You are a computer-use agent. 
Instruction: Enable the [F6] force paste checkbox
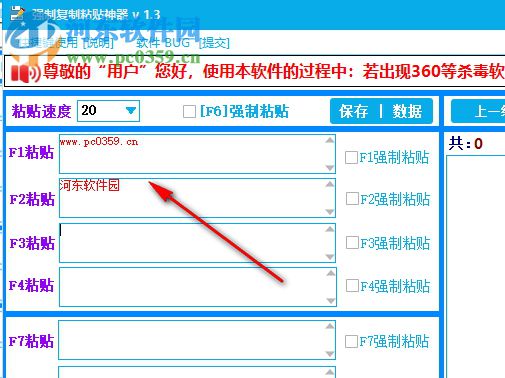[x=189, y=112]
